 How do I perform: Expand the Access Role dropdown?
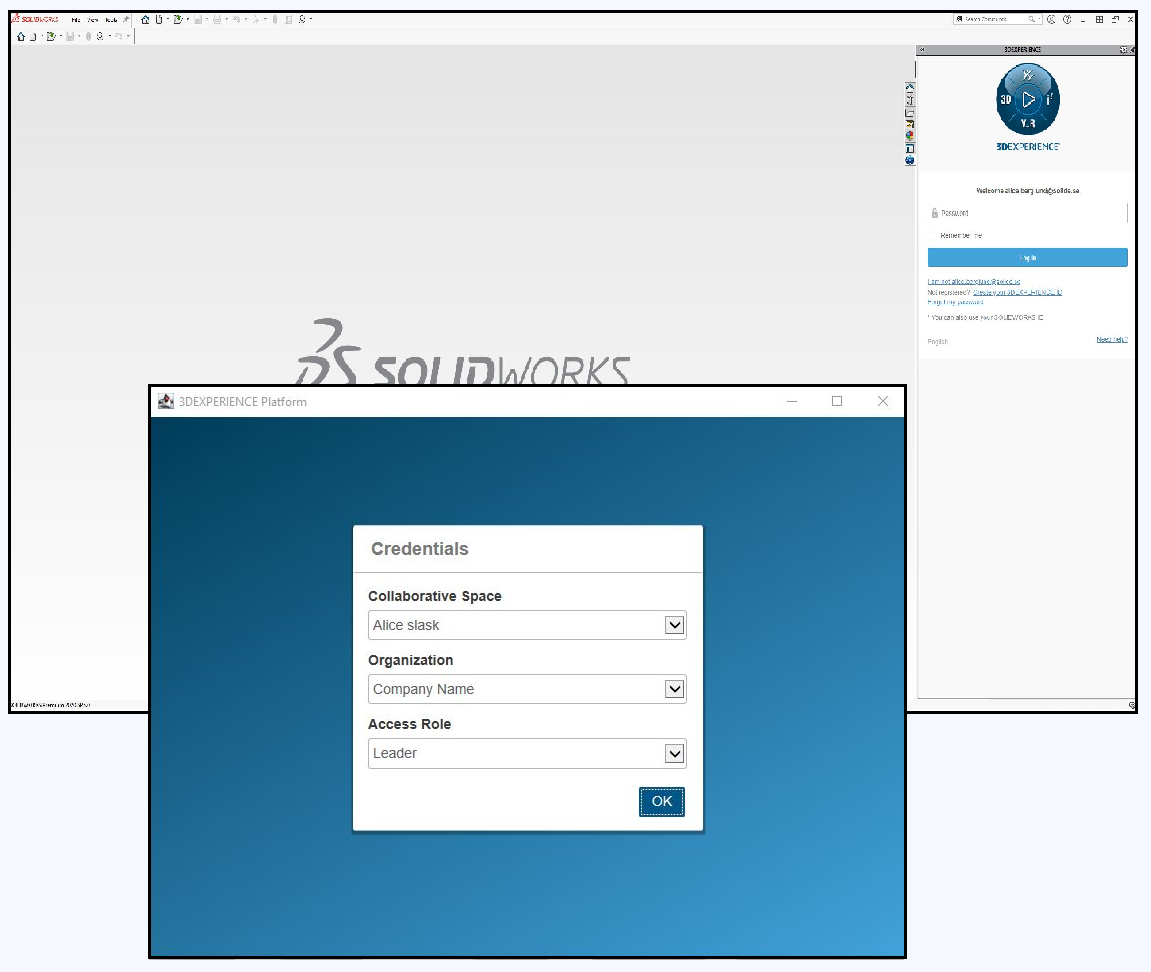(x=675, y=753)
